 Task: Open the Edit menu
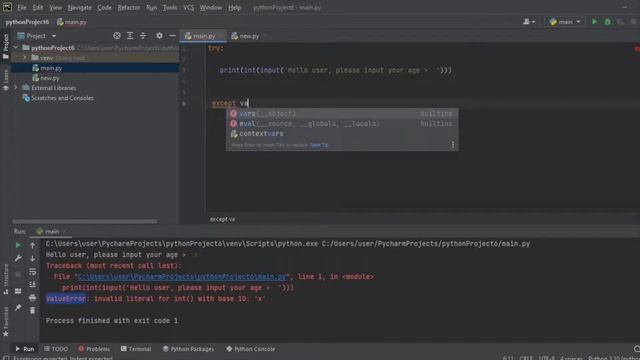click(38, 7)
